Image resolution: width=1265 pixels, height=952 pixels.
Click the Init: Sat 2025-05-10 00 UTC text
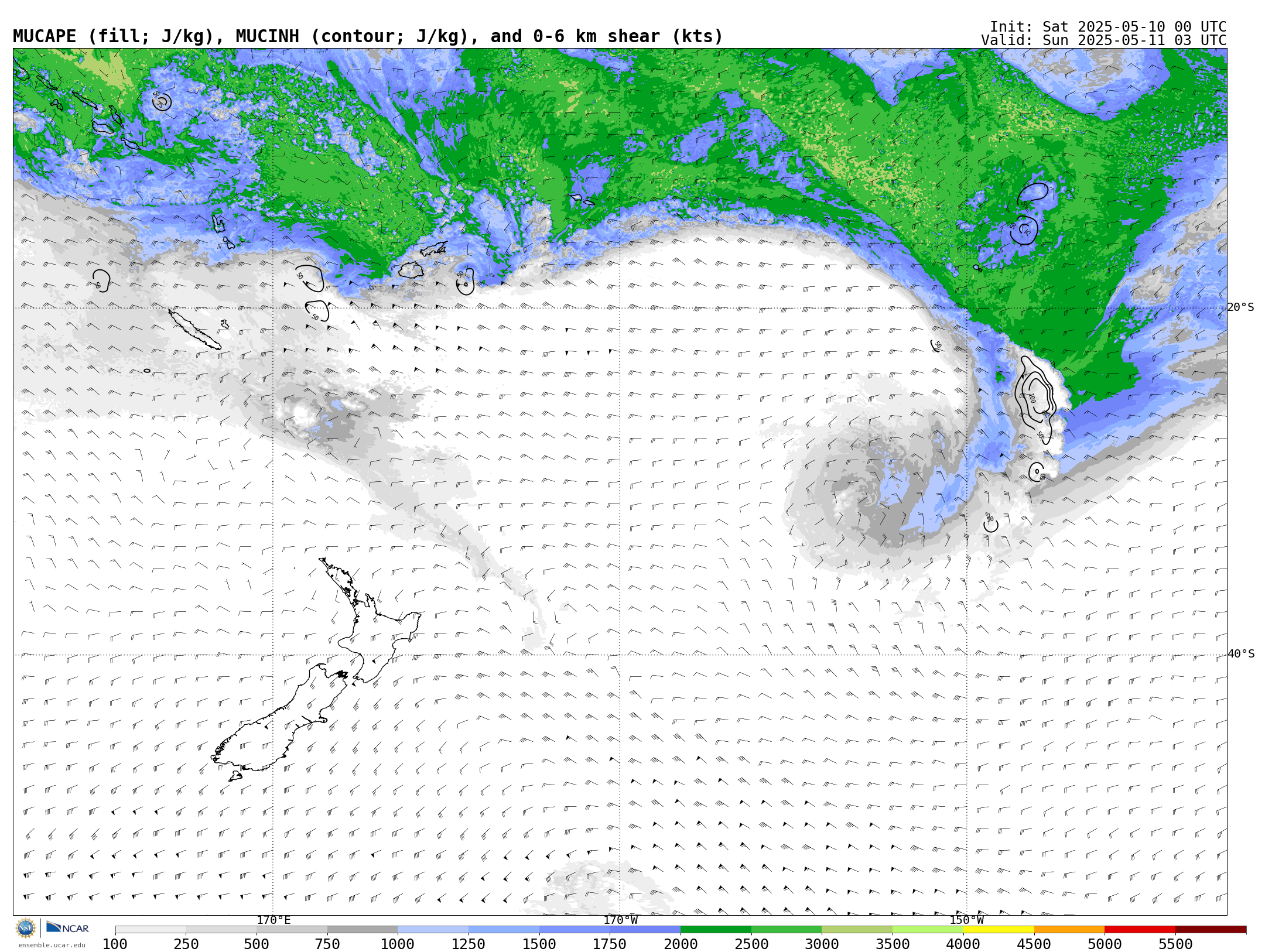point(1108,27)
